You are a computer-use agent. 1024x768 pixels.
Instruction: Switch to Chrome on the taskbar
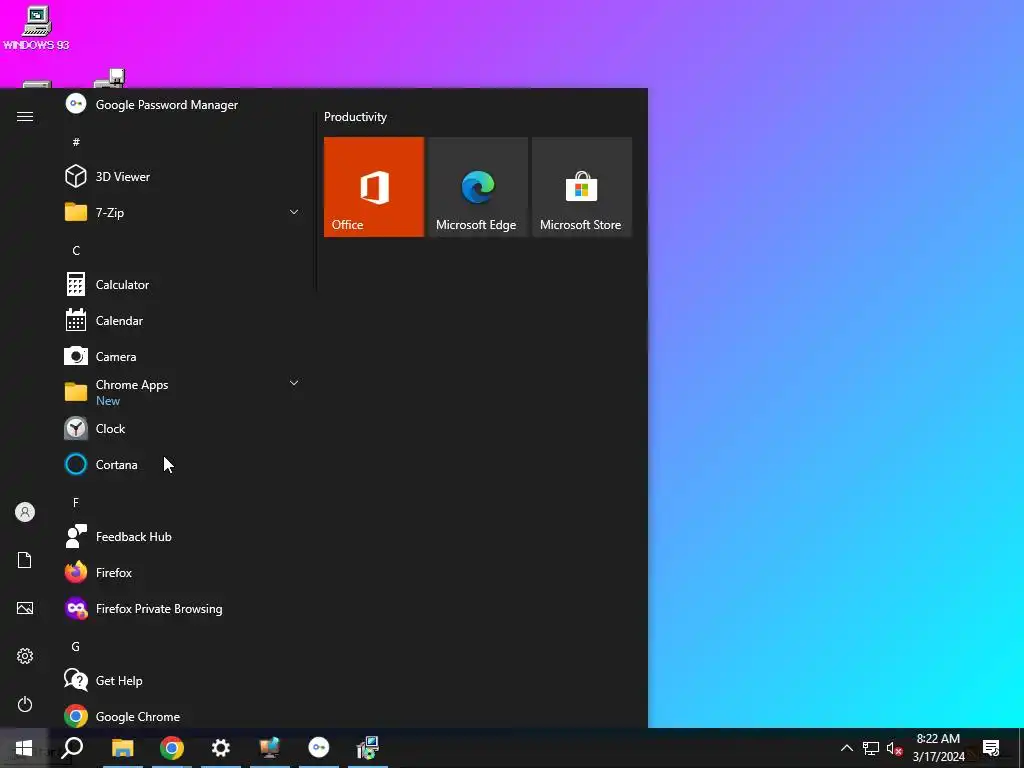[172, 748]
